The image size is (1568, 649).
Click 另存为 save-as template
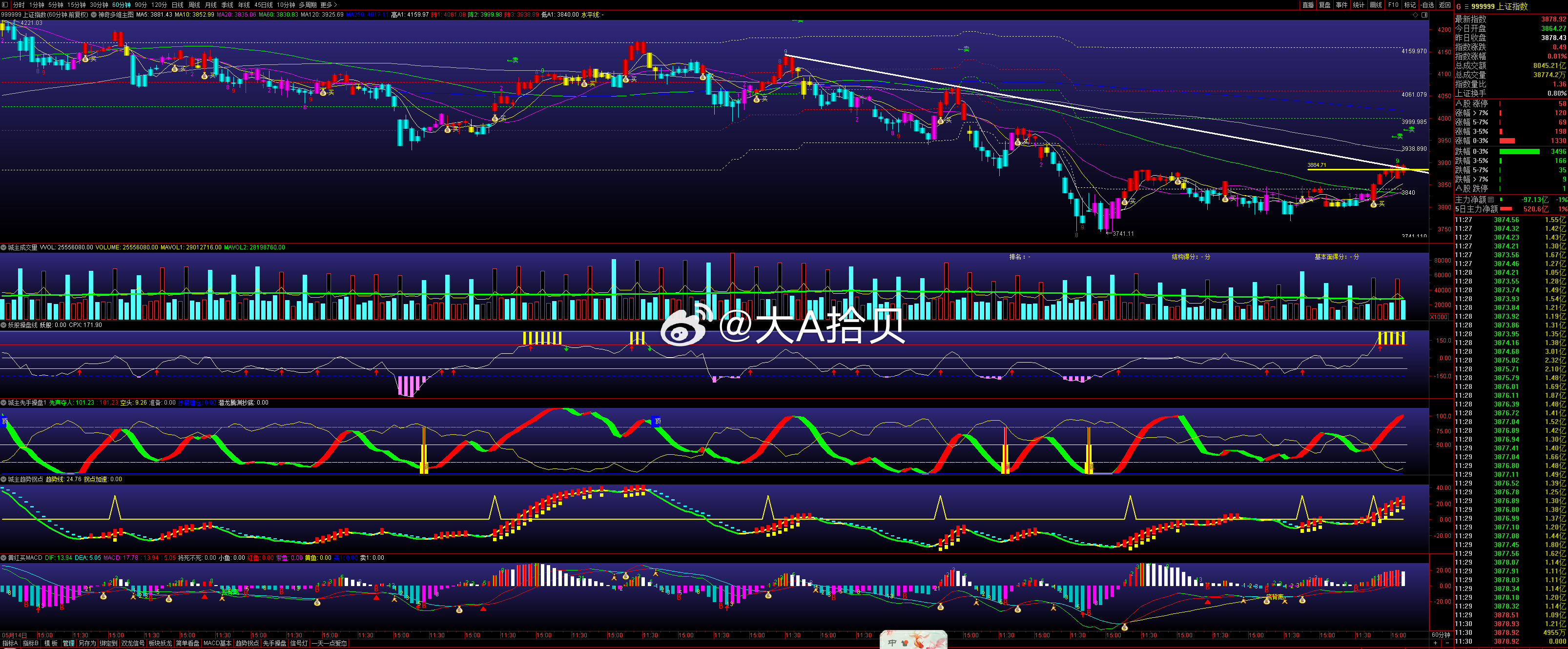[x=87, y=643]
